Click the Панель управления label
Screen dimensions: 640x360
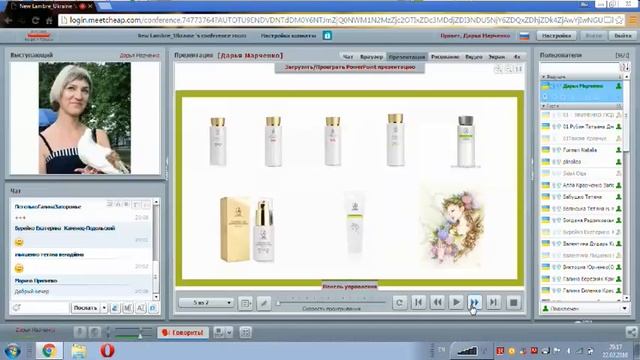click(350, 287)
